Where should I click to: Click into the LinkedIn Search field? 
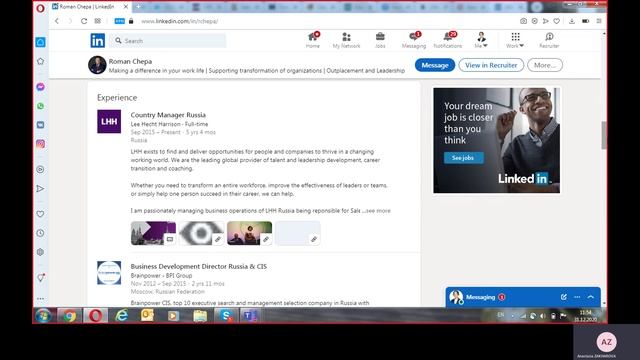coord(168,41)
